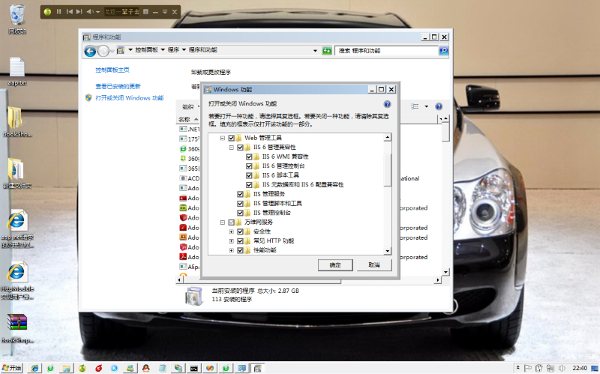Click the program list horizontal scroll-right arrow
This screenshot has width=600, height=374.
(438, 280)
